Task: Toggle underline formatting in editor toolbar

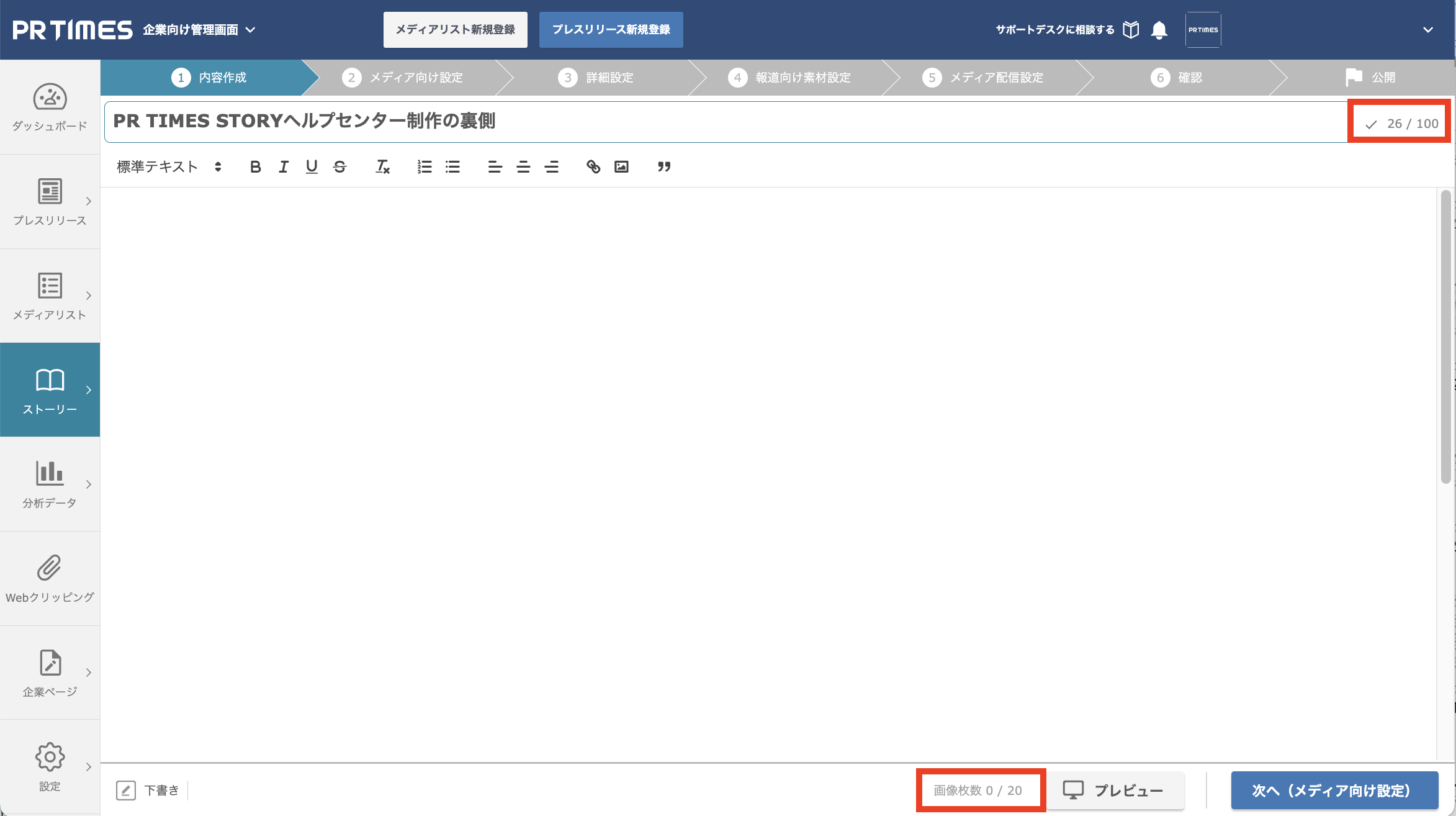Action: (x=312, y=166)
